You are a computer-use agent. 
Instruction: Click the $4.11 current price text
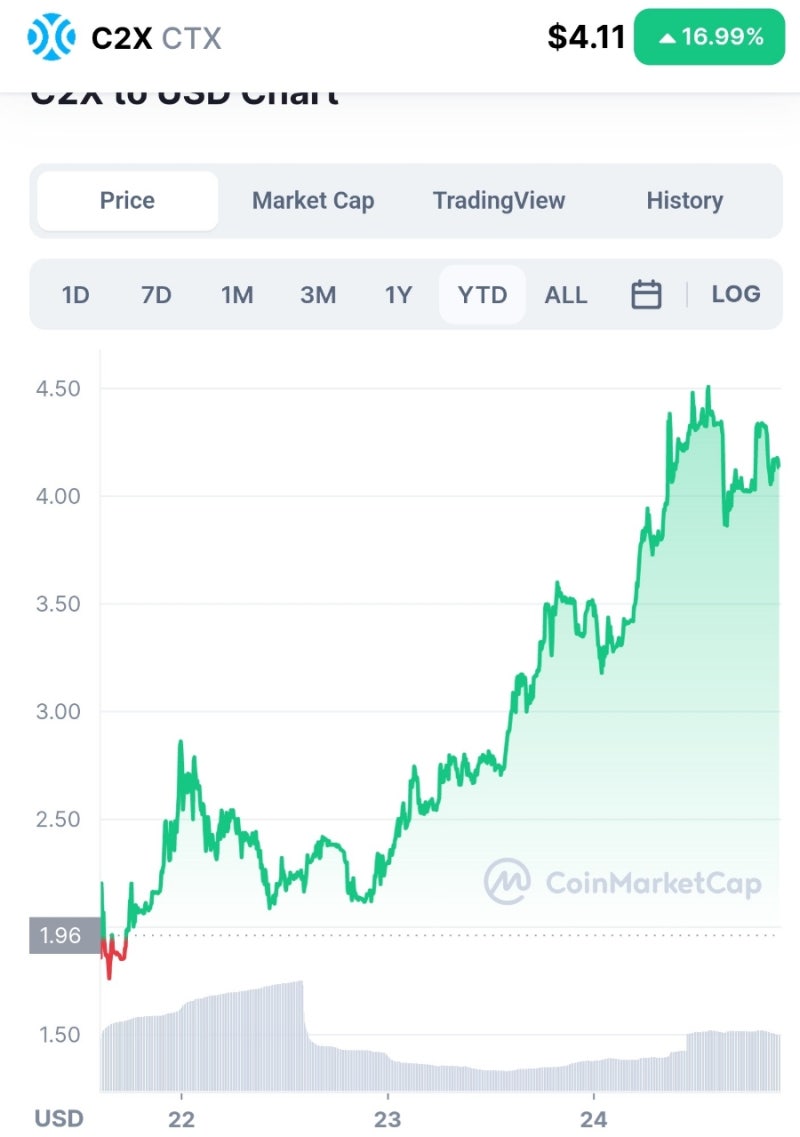(586, 38)
